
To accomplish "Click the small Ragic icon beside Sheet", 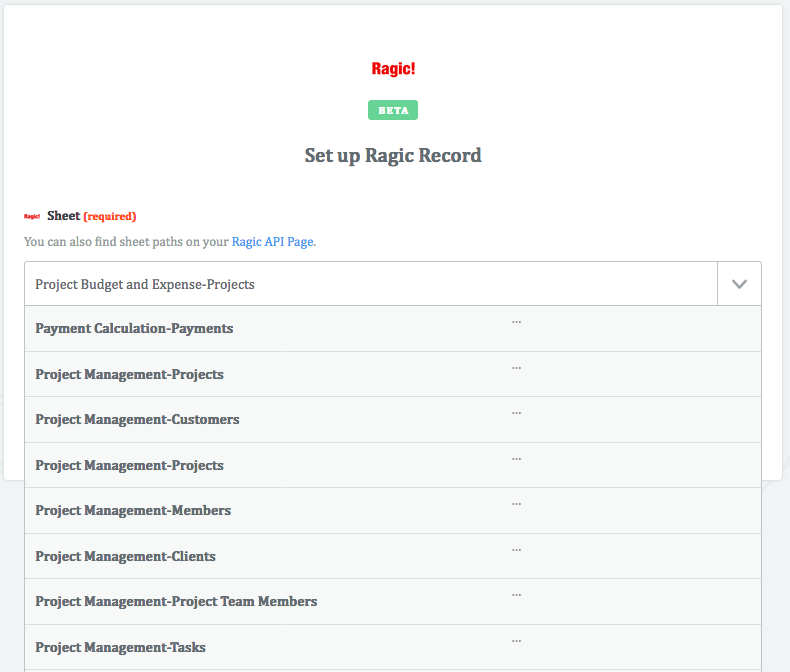I will click(x=32, y=216).
